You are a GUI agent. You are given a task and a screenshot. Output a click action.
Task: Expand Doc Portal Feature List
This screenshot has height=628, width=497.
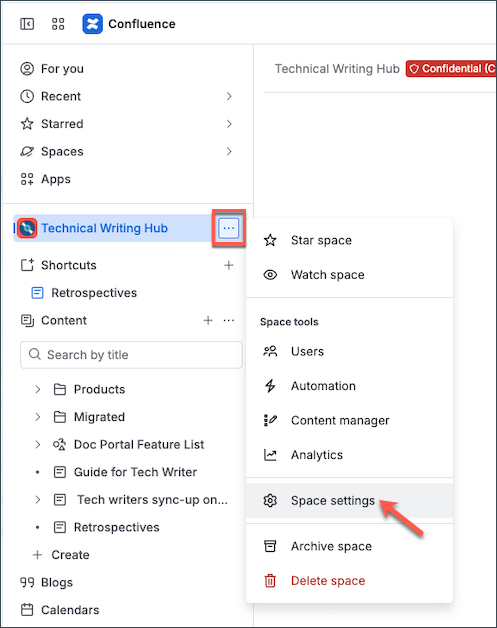(x=38, y=445)
